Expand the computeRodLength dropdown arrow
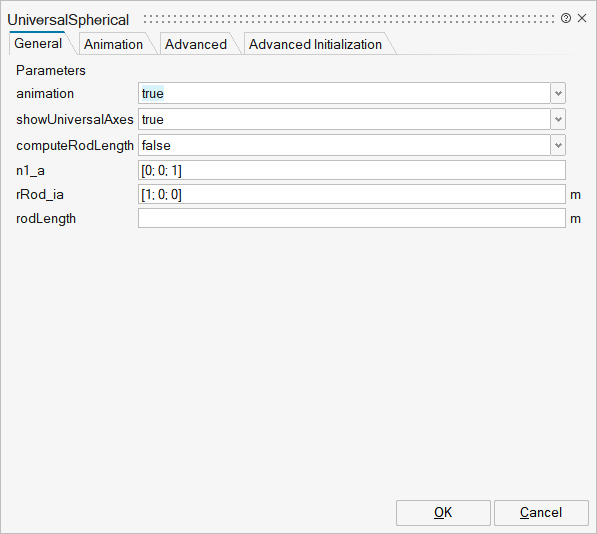Viewport: 597px width, 534px height. pos(558,145)
